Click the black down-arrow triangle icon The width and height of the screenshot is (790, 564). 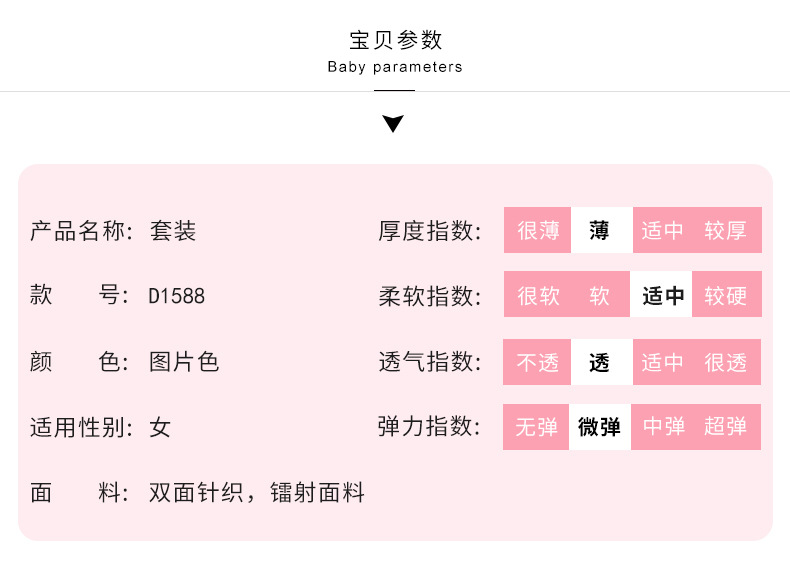(393, 124)
